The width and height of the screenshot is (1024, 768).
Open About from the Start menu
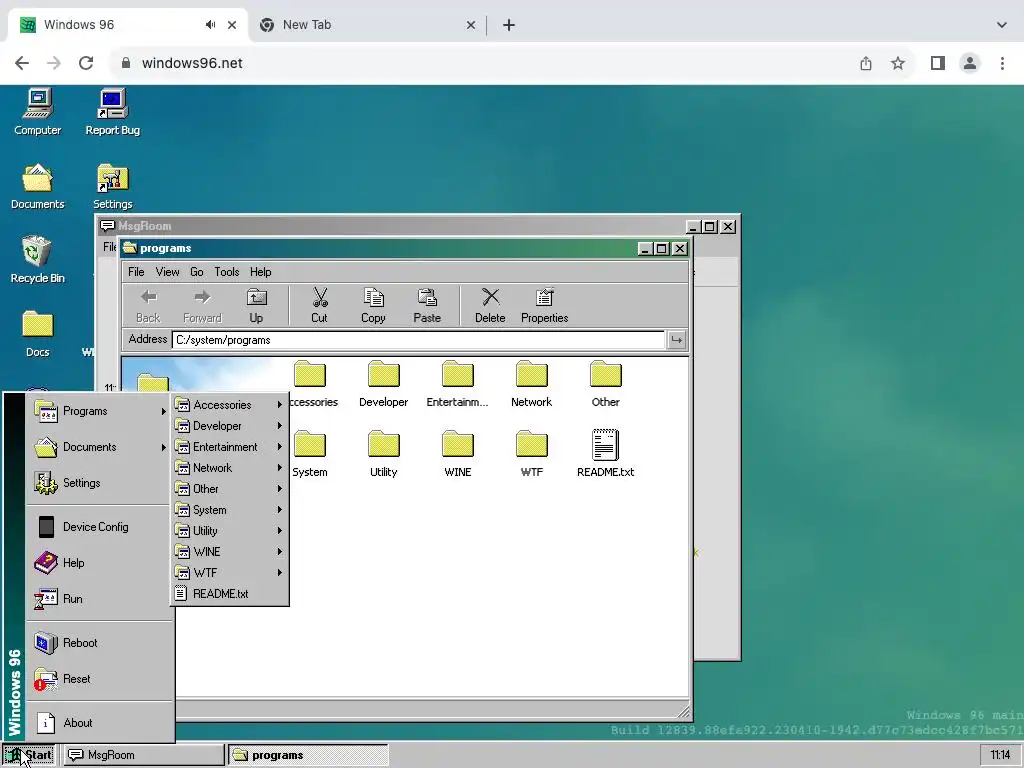[x=99, y=723]
